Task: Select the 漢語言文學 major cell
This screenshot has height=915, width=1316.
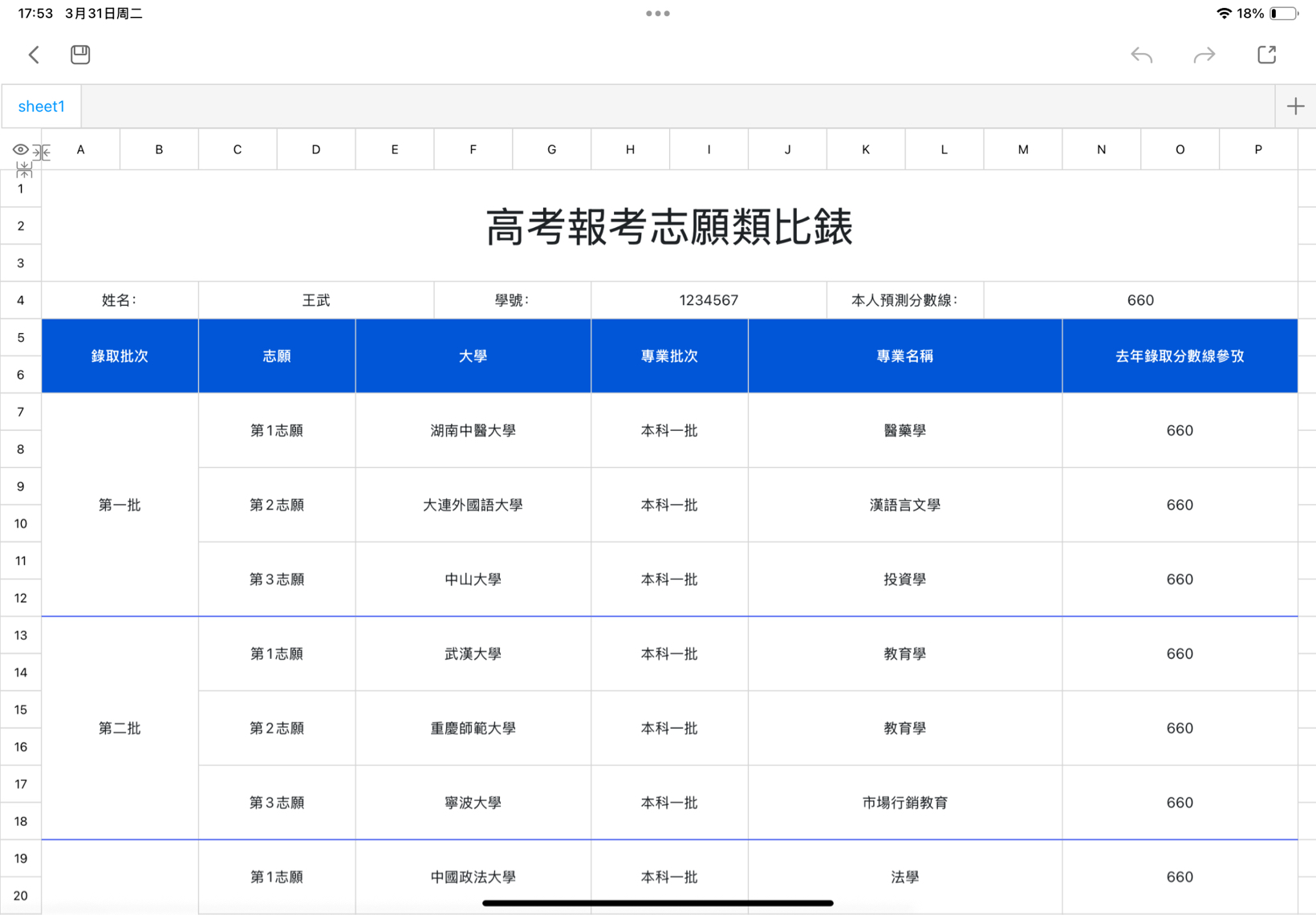Action: [x=905, y=505]
